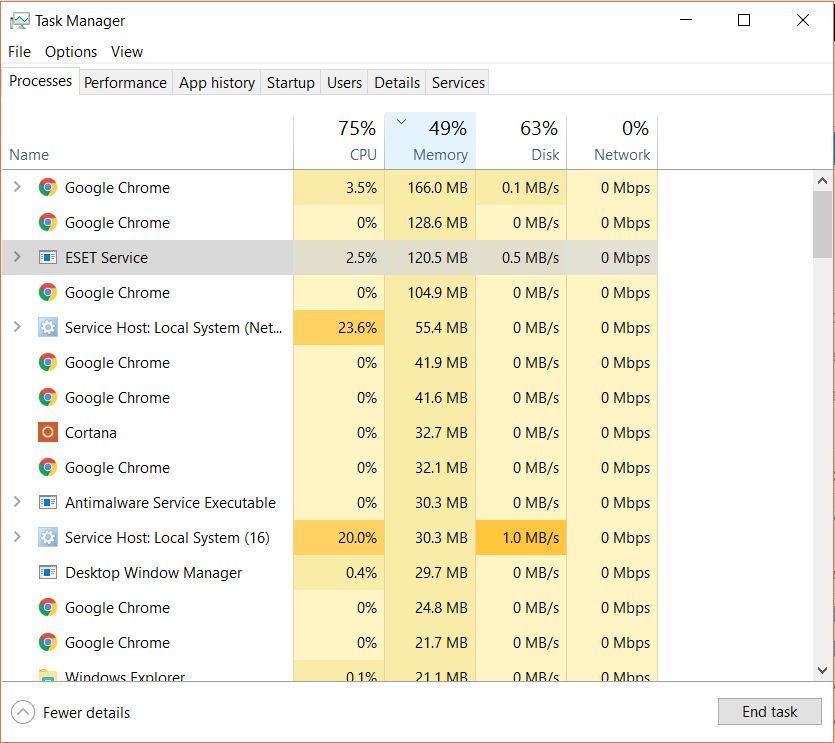Image resolution: width=835 pixels, height=743 pixels.
Task: Click the Fewer details circular arrow icon
Action: [x=23, y=713]
